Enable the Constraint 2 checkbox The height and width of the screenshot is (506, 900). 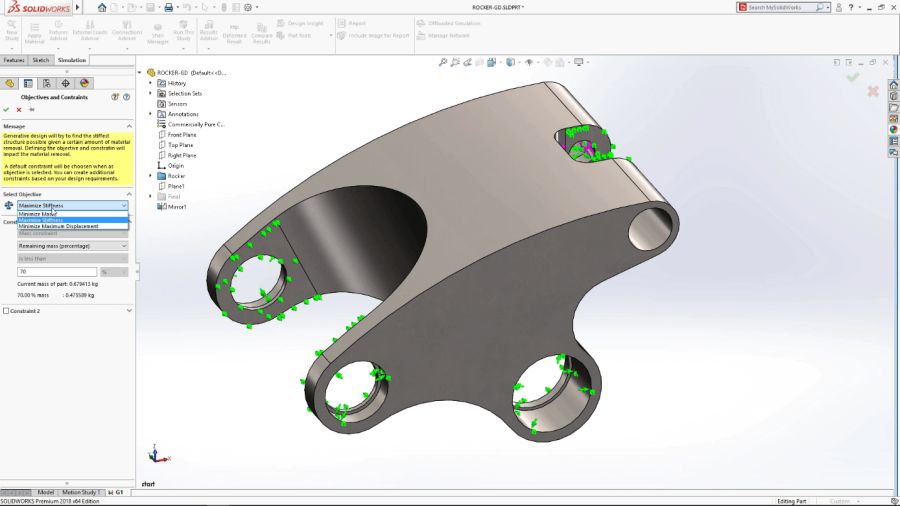6,311
